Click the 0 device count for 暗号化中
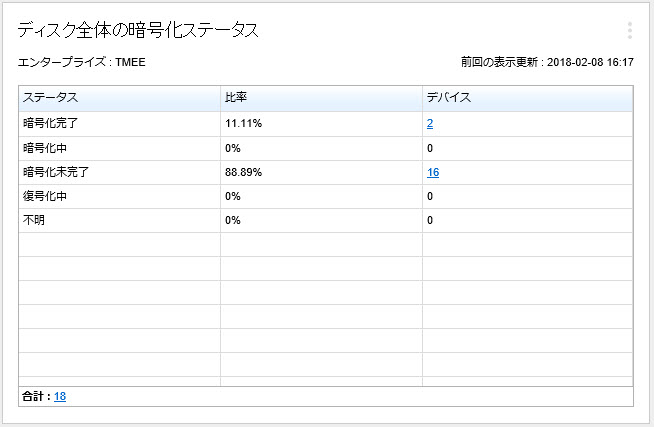 coord(430,148)
